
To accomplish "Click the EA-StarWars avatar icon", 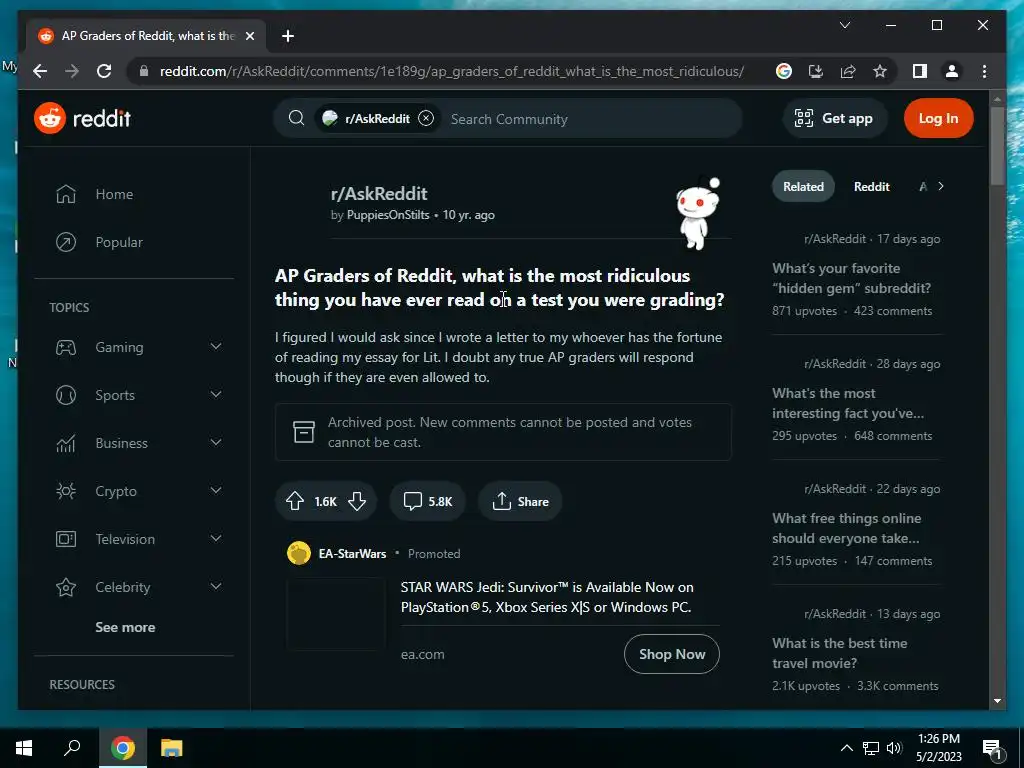I will [299, 553].
